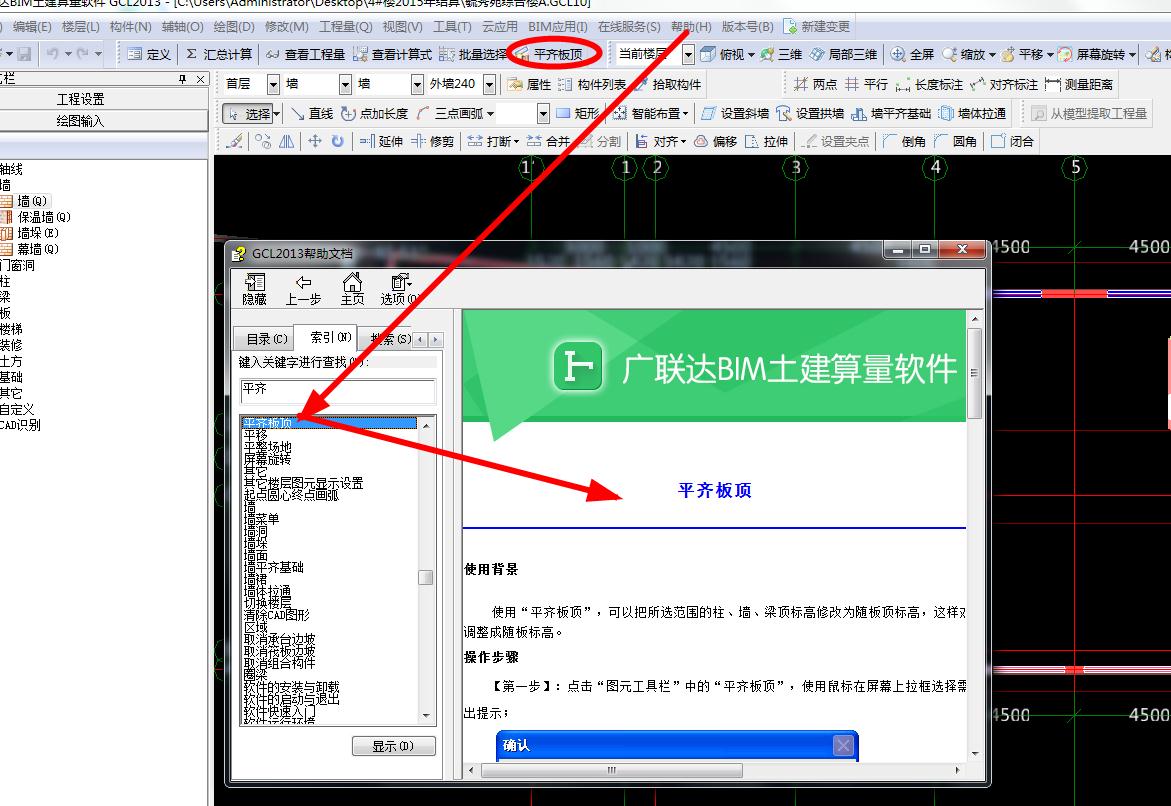The image size is (1171, 806).
Task: Open the 楼层(L) menu
Action: pos(81,27)
